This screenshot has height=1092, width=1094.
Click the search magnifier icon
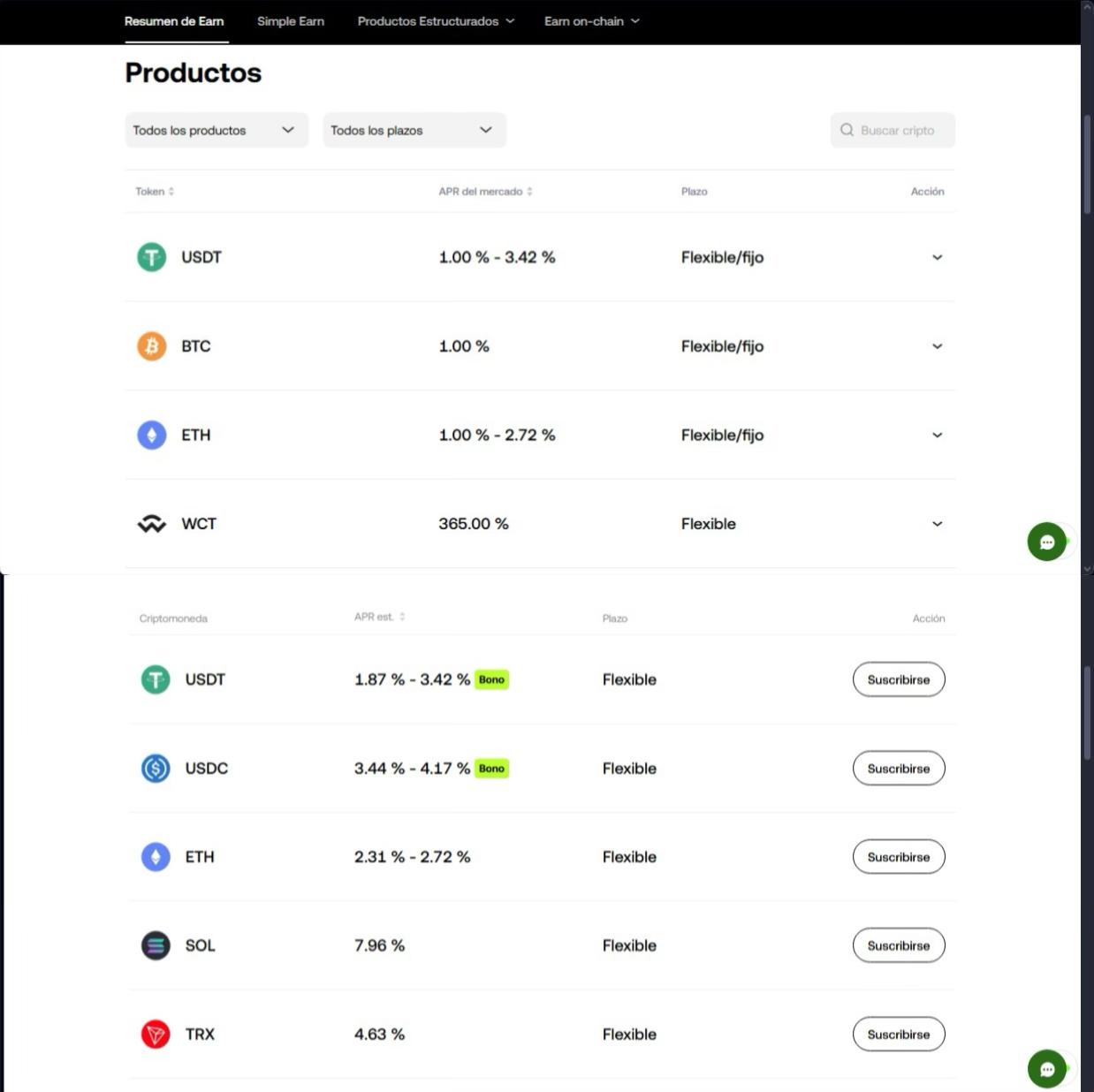point(847,130)
